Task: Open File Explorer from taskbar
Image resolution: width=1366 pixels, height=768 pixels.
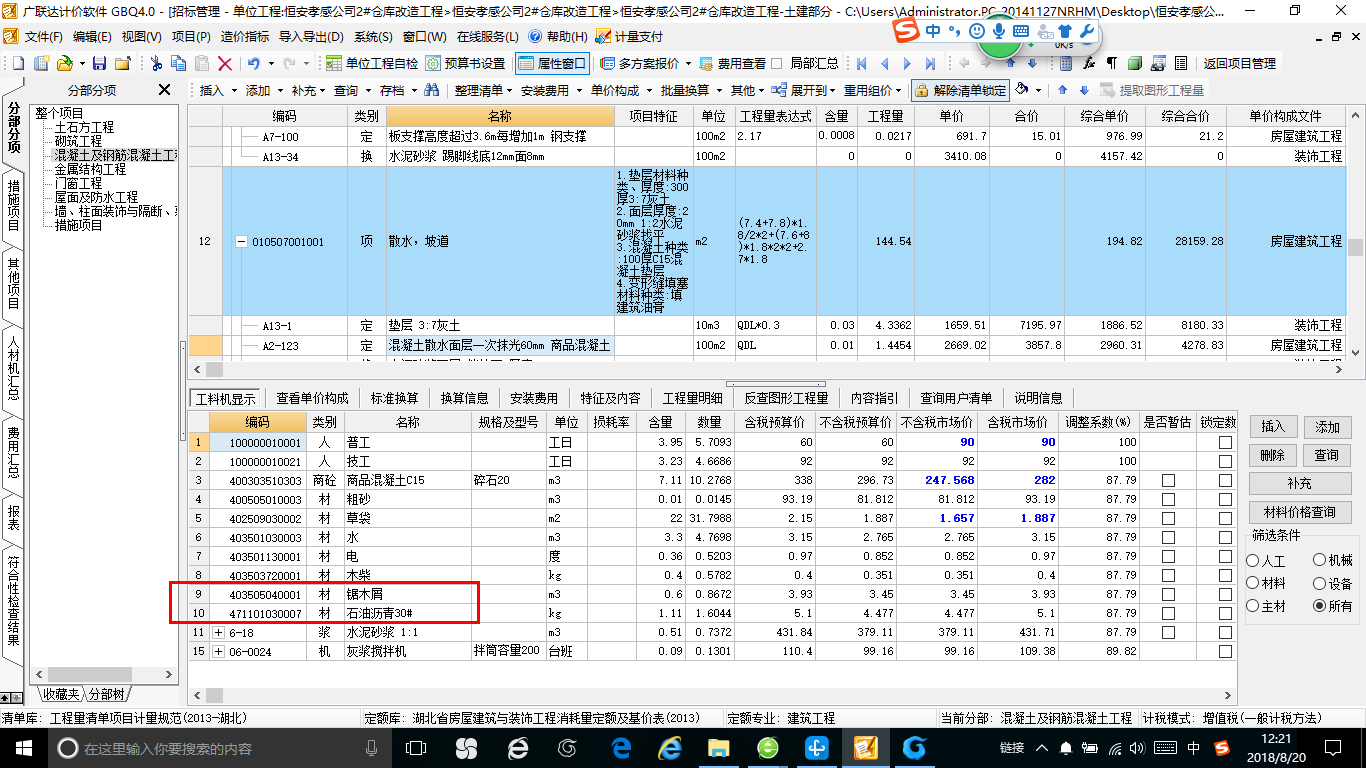Action: click(719, 747)
